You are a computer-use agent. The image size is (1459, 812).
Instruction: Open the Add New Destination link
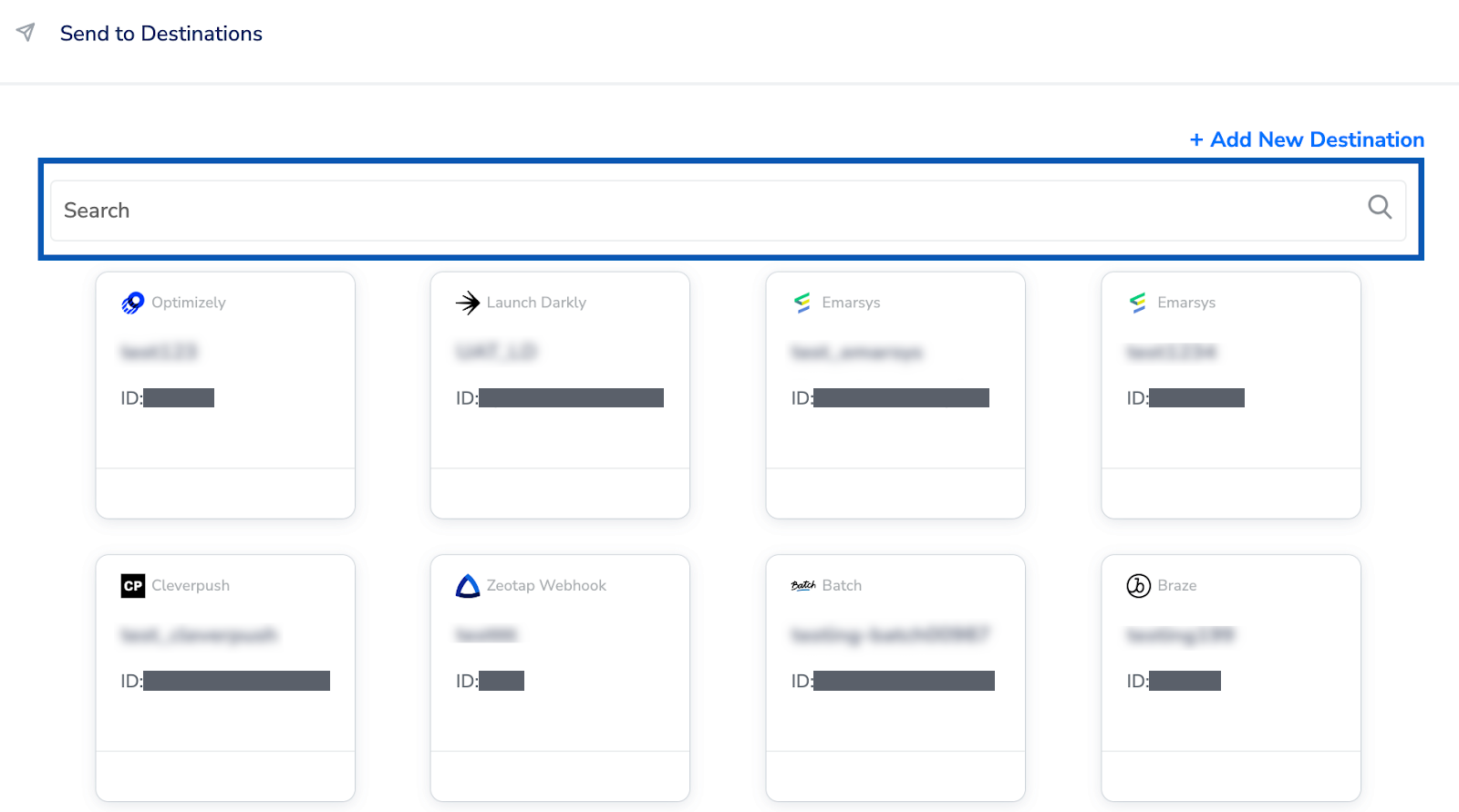[x=1307, y=139]
